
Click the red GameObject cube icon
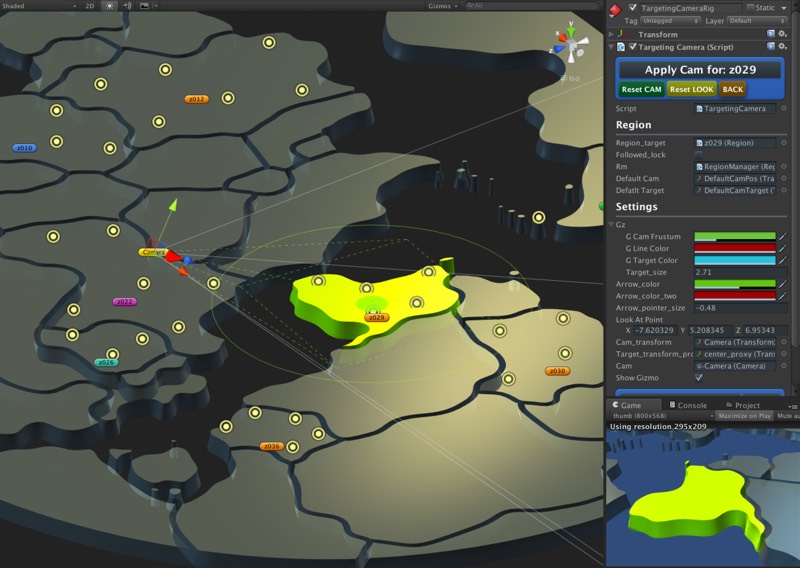click(614, 9)
